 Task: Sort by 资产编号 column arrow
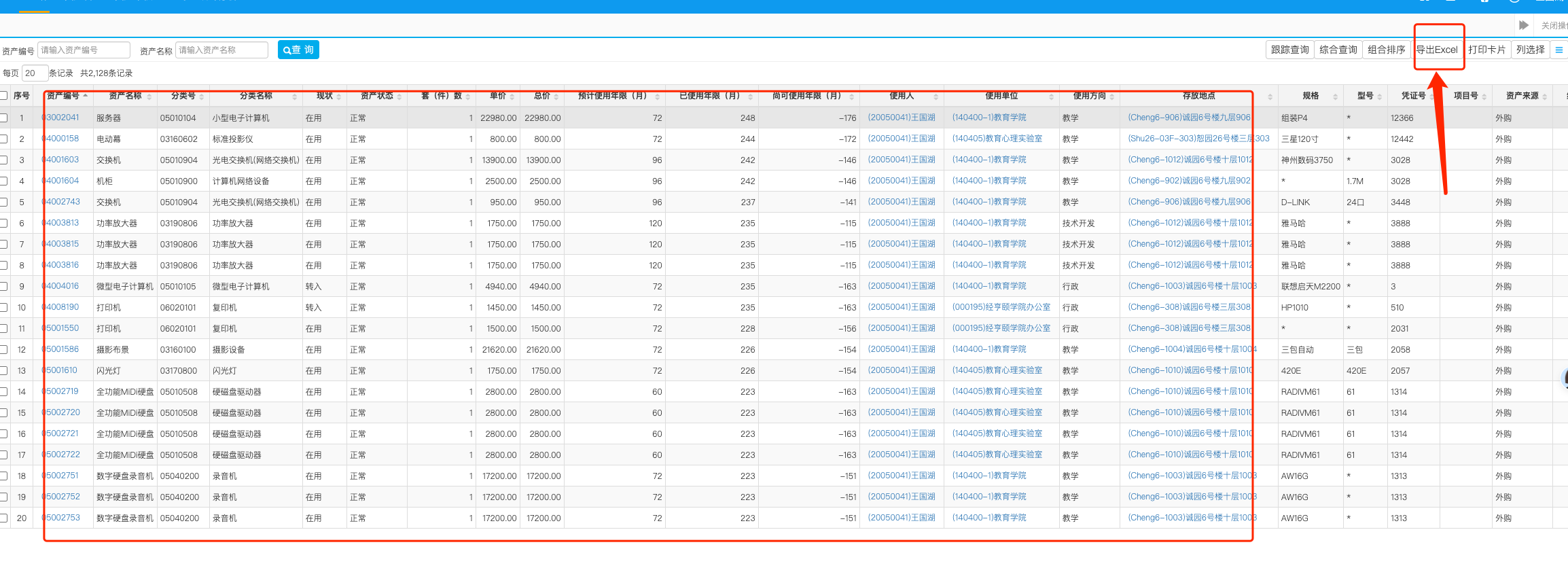point(86,96)
